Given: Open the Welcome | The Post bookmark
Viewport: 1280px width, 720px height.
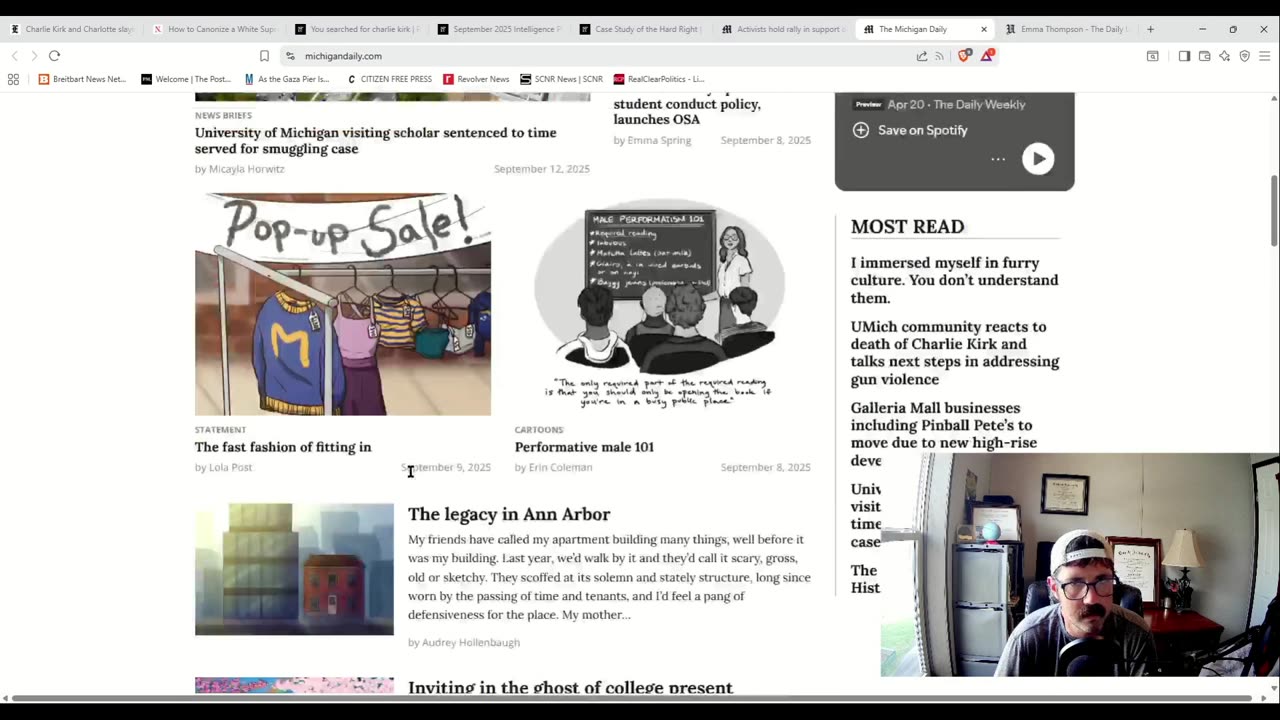Looking at the screenshot, I should pyautogui.click(x=186, y=79).
